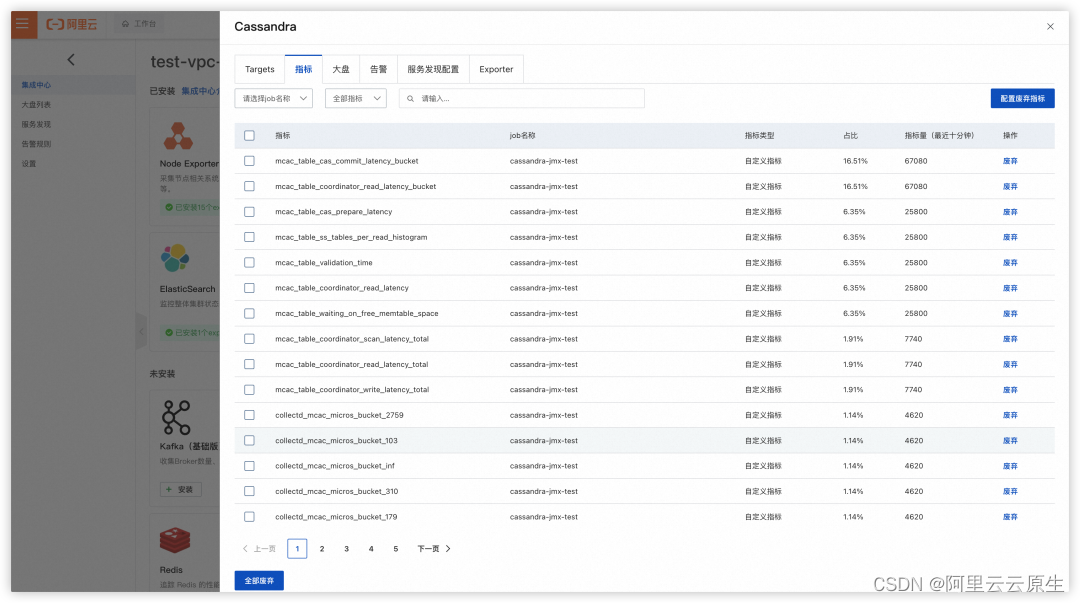Image resolution: width=1080 pixels, height=603 pixels.
Task: Open 设置 in the sidebar
Action: tap(28, 164)
